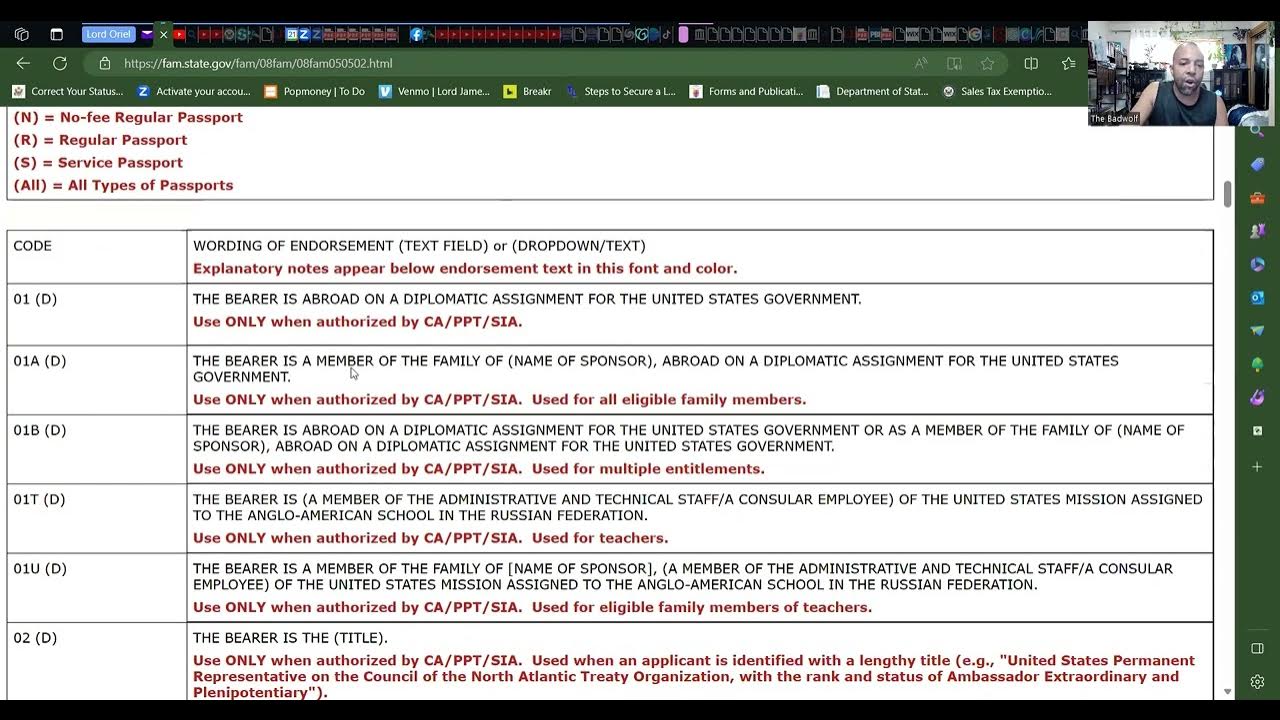Open the Designer icon in sidebar
Image resolution: width=1280 pixels, height=720 pixels.
coord(1257,398)
